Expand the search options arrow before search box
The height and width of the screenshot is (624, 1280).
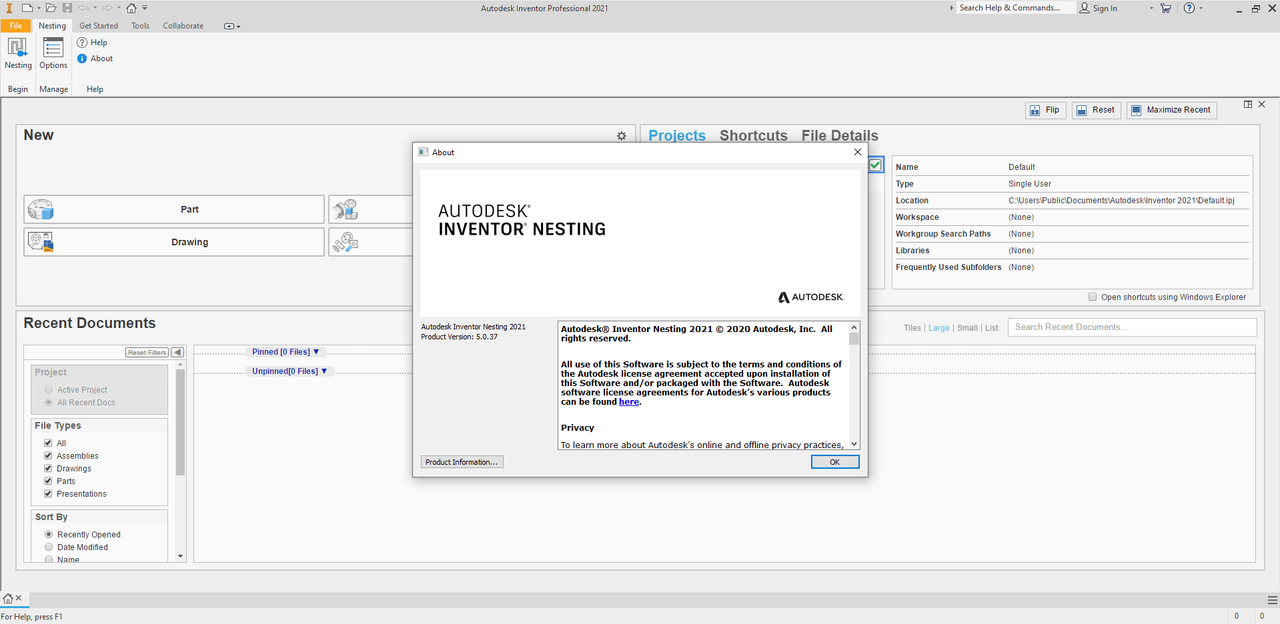tap(952, 8)
